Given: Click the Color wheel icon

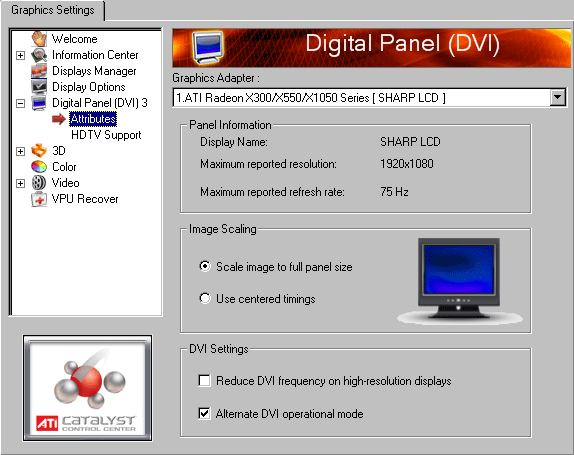Looking at the screenshot, I should click(x=39, y=167).
